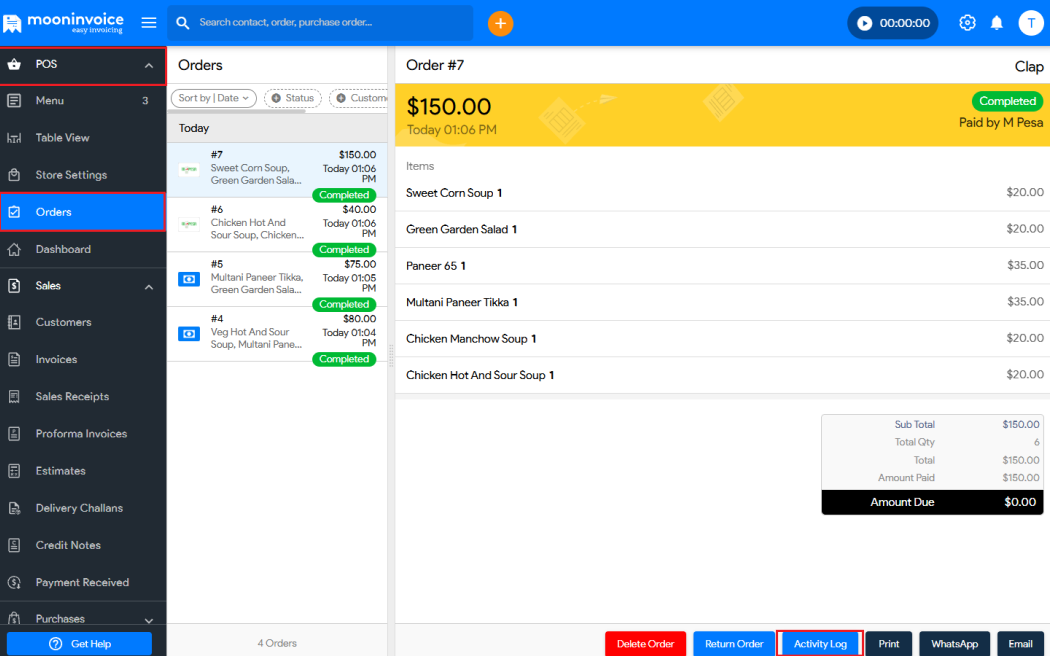Select order #5 in orders list
This screenshot has height=656, width=1050.
pyautogui.click(x=276, y=279)
